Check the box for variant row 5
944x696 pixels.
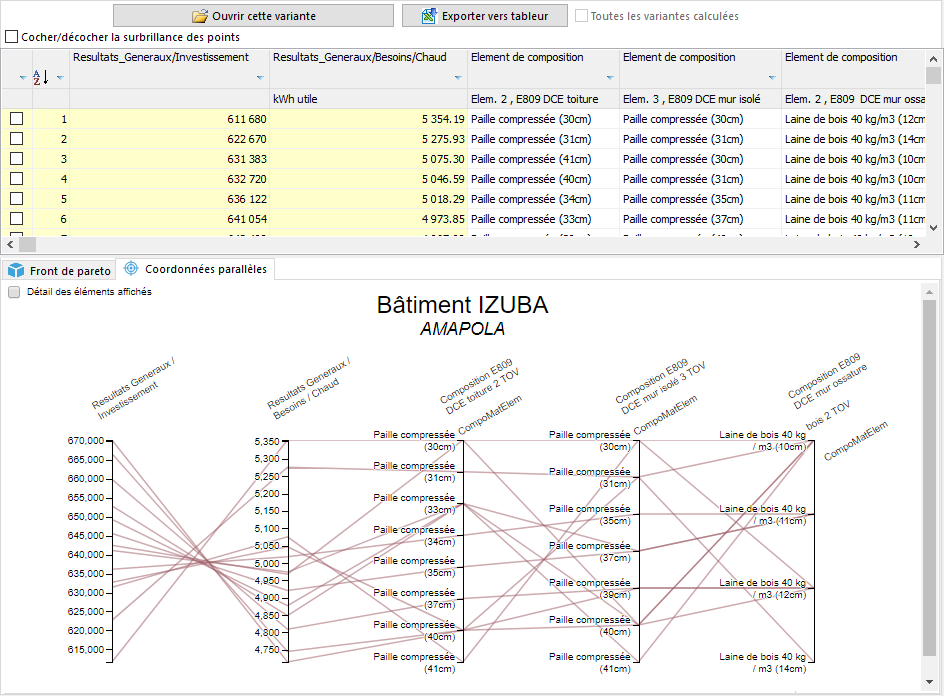click(x=17, y=198)
